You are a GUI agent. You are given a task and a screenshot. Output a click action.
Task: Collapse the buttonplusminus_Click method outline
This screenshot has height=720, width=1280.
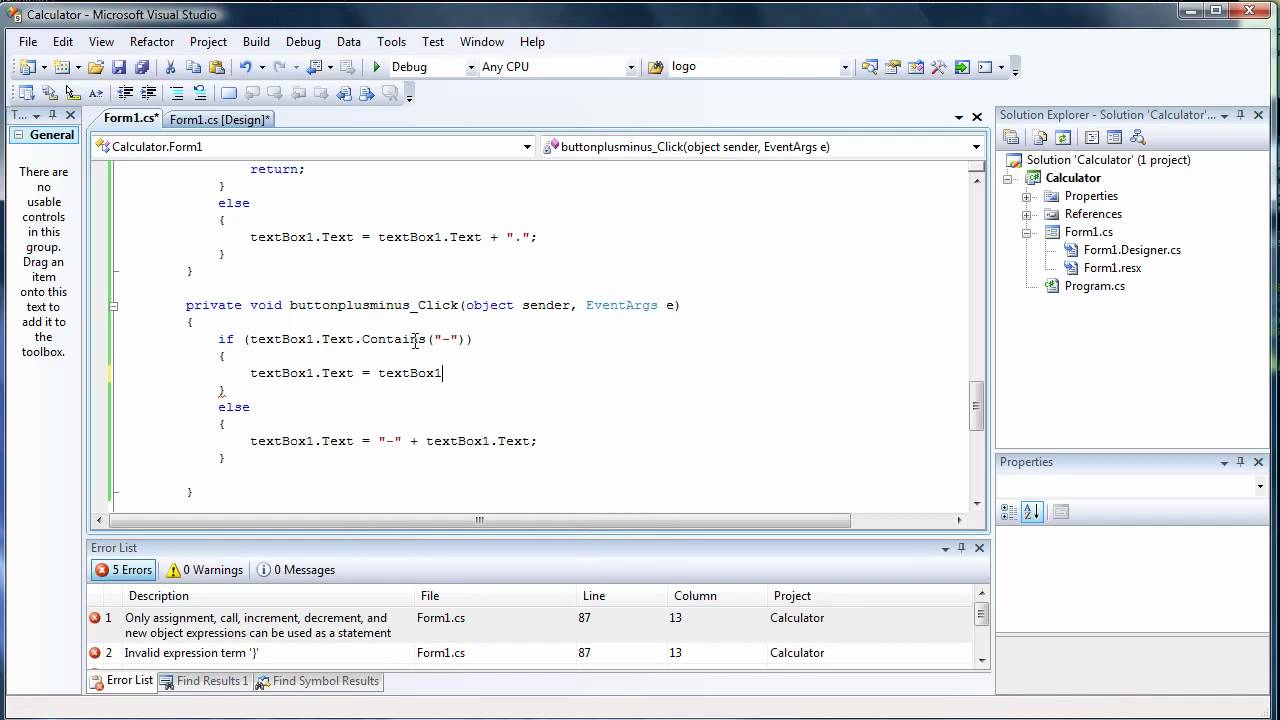coord(113,306)
